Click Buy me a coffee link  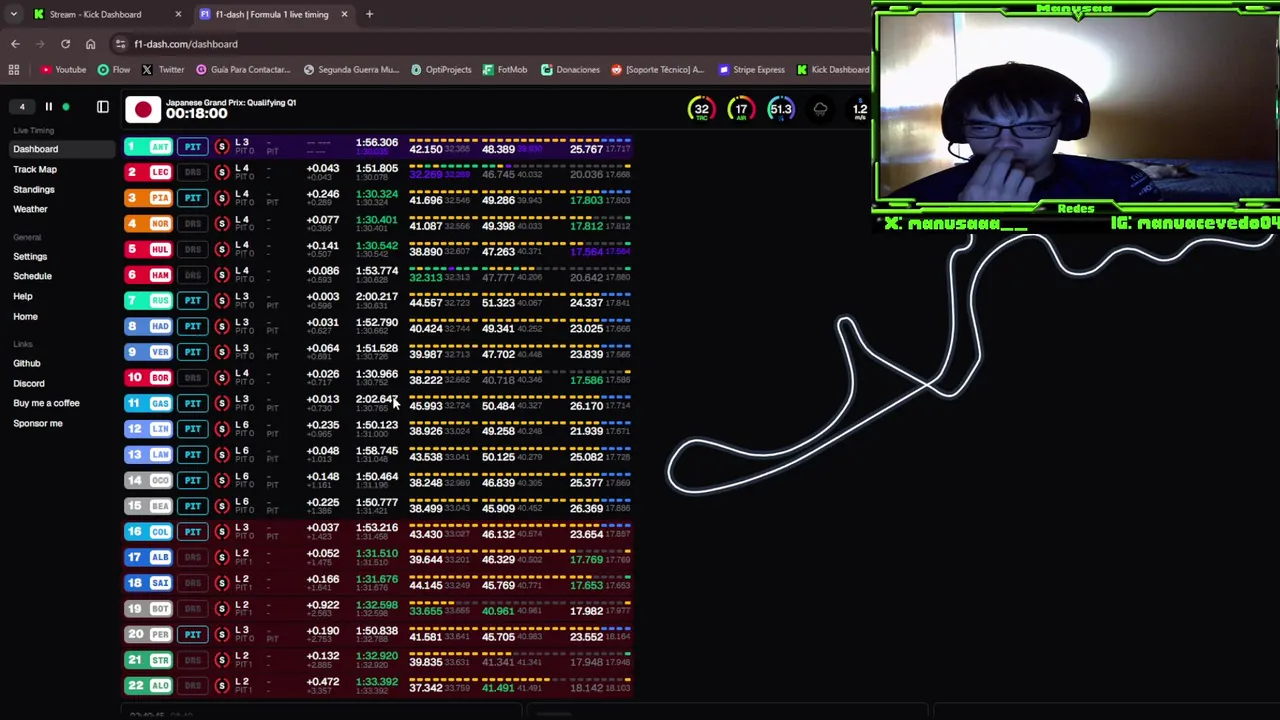pyautogui.click(x=46, y=403)
